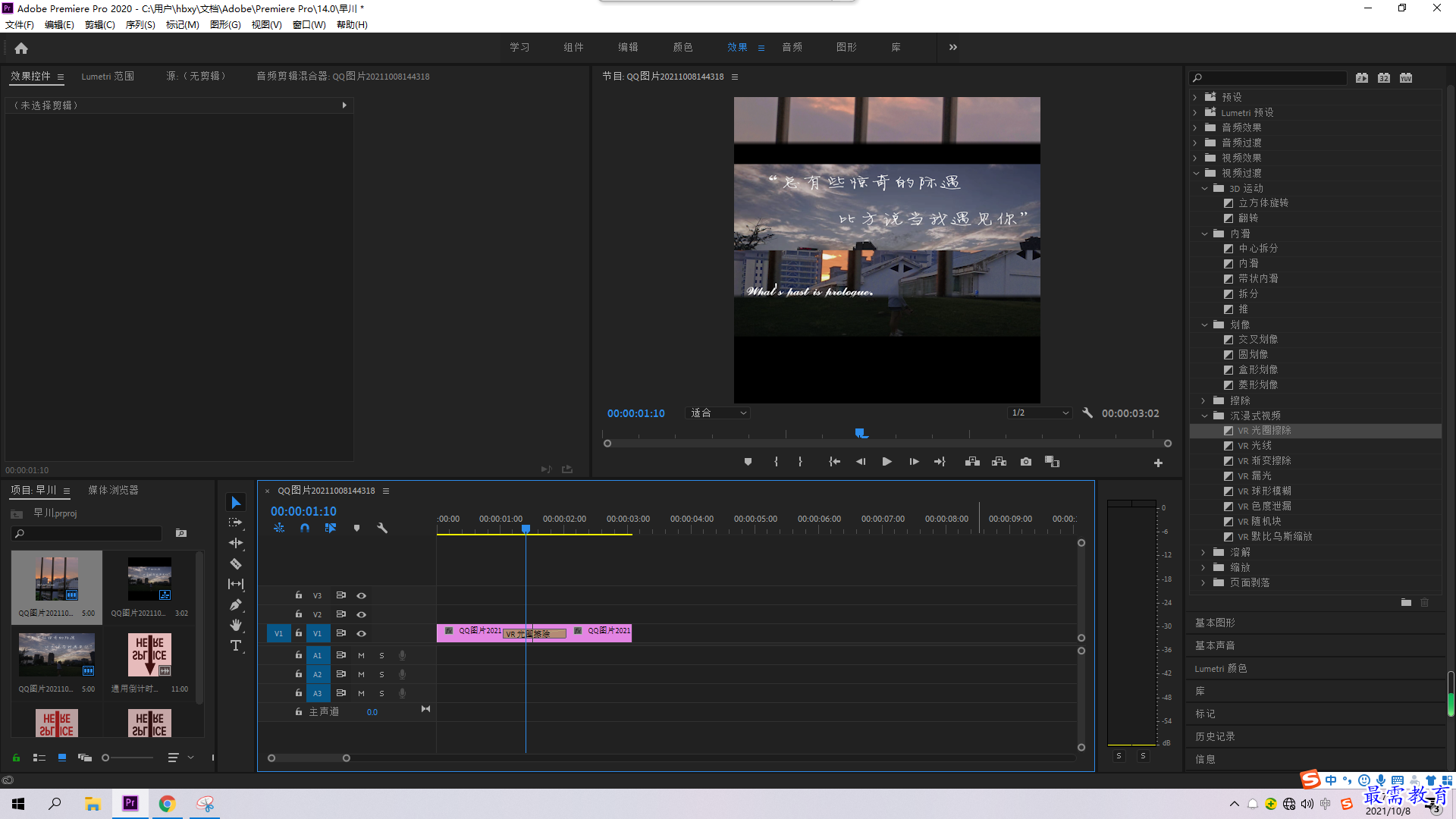
Task: Open Lumetri 颜色 panel
Action: click(x=1220, y=668)
